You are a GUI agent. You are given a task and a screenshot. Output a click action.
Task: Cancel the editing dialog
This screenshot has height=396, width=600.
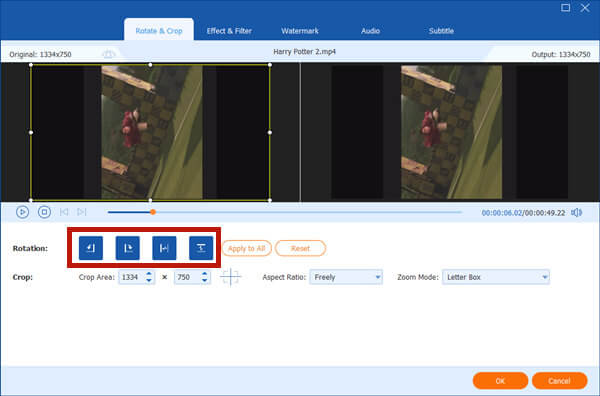click(x=559, y=381)
